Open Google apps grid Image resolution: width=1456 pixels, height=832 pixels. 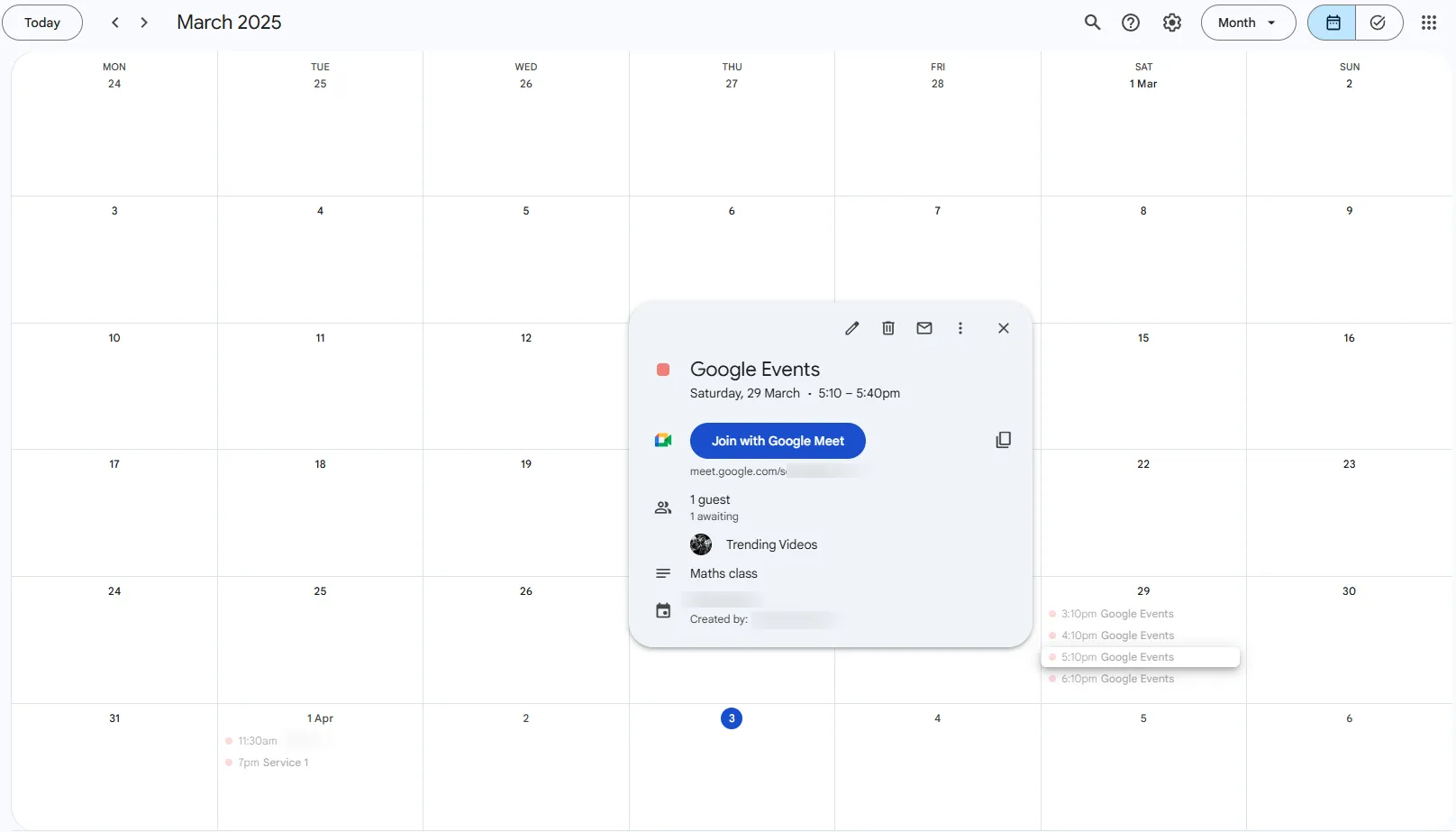tap(1429, 23)
